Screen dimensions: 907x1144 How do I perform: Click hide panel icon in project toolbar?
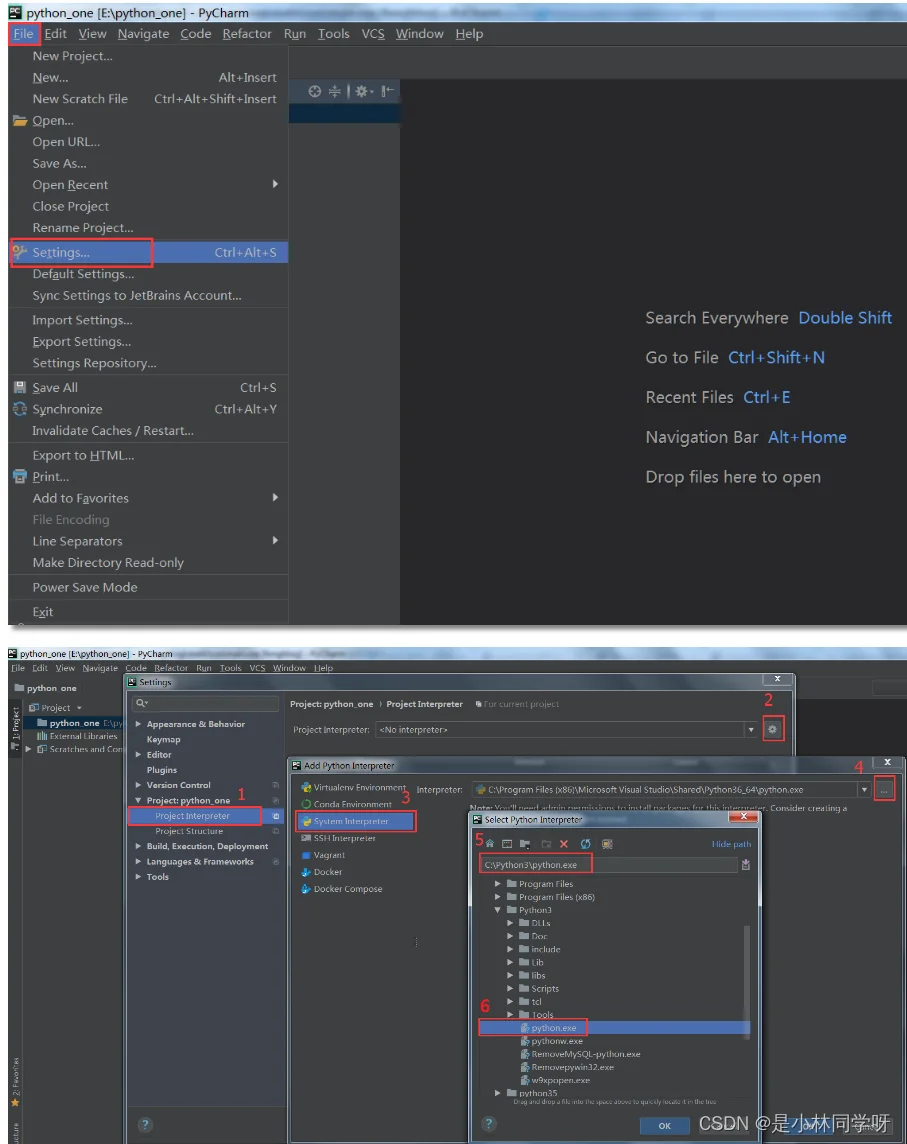(387, 90)
